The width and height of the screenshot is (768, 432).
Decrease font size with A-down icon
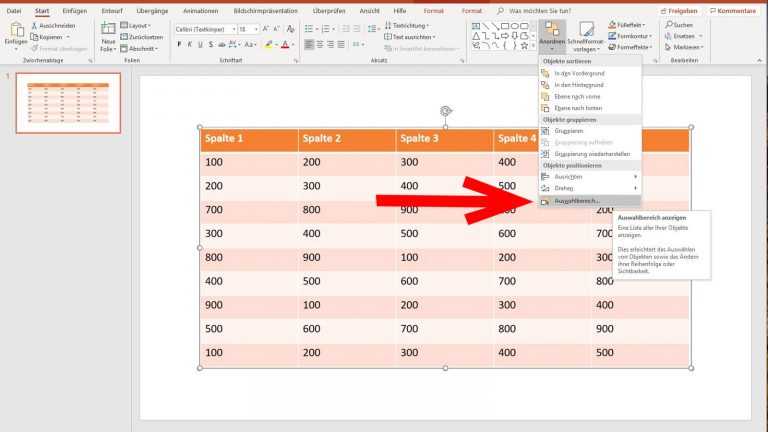point(277,29)
